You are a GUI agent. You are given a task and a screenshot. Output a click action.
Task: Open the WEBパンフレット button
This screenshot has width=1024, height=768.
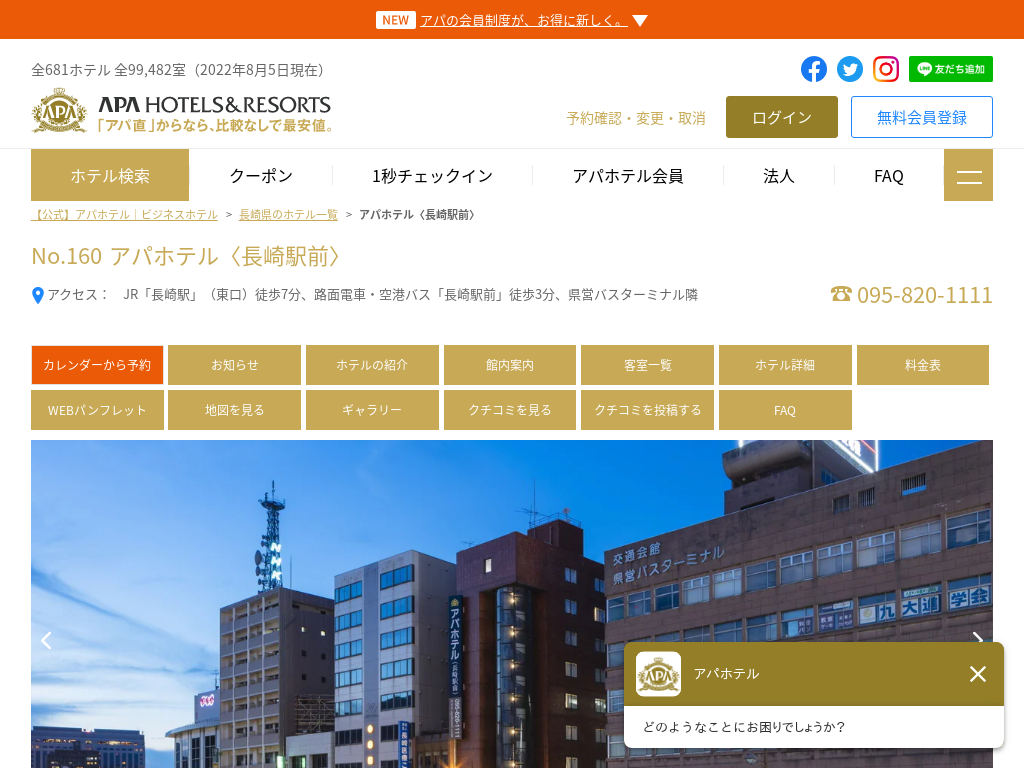97,410
